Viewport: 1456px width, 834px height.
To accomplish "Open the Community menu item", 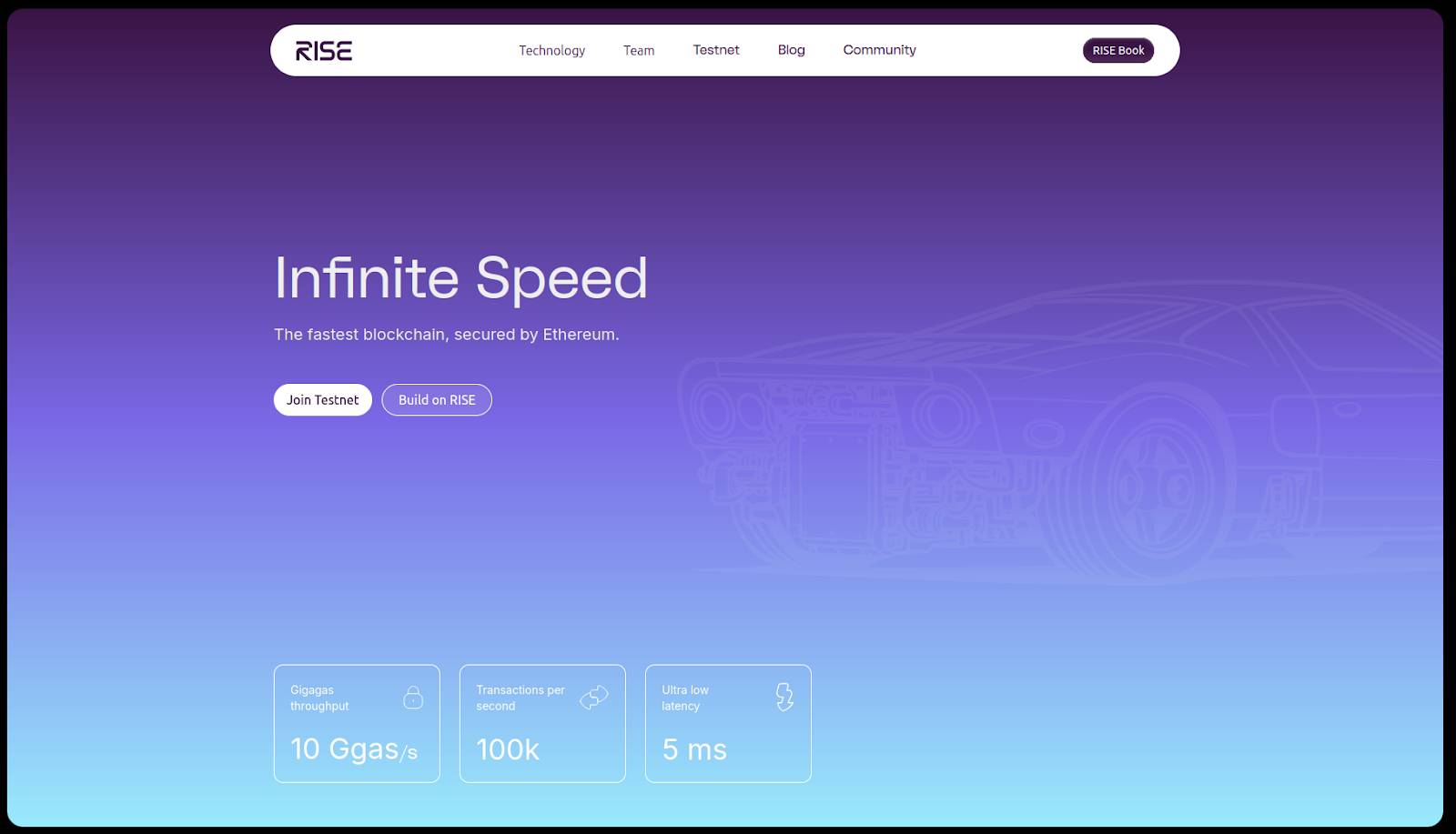I will coord(879,50).
